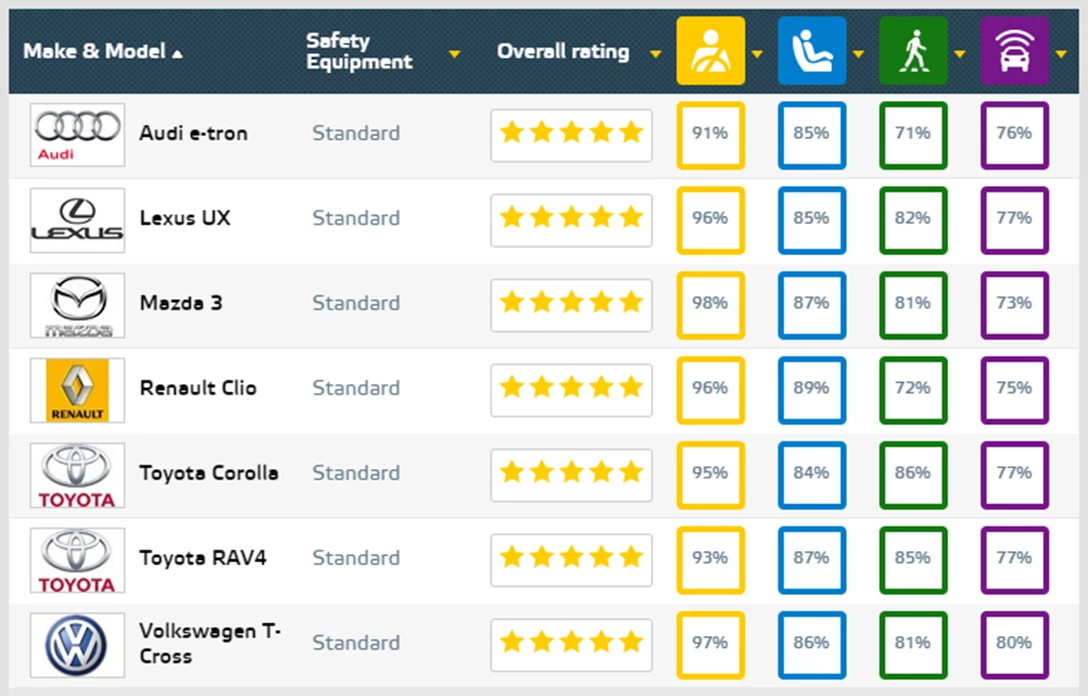Image resolution: width=1088 pixels, height=696 pixels.
Task: Open the Overall rating sort arrow
Action: pos(655,53)
